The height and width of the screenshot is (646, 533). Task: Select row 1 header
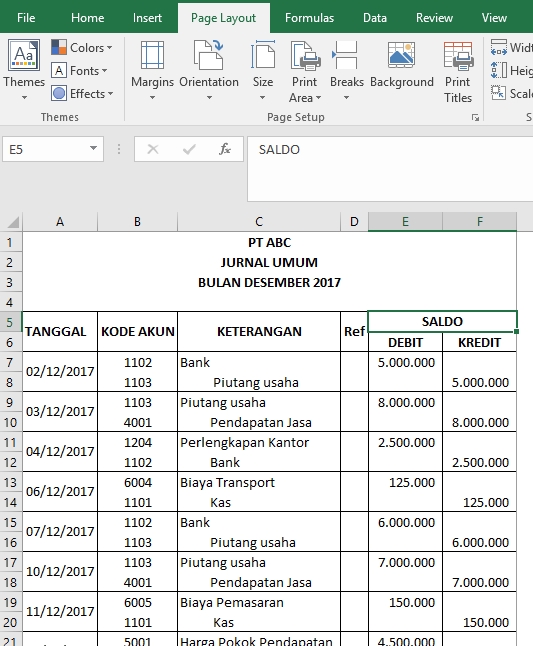[10, 243]
